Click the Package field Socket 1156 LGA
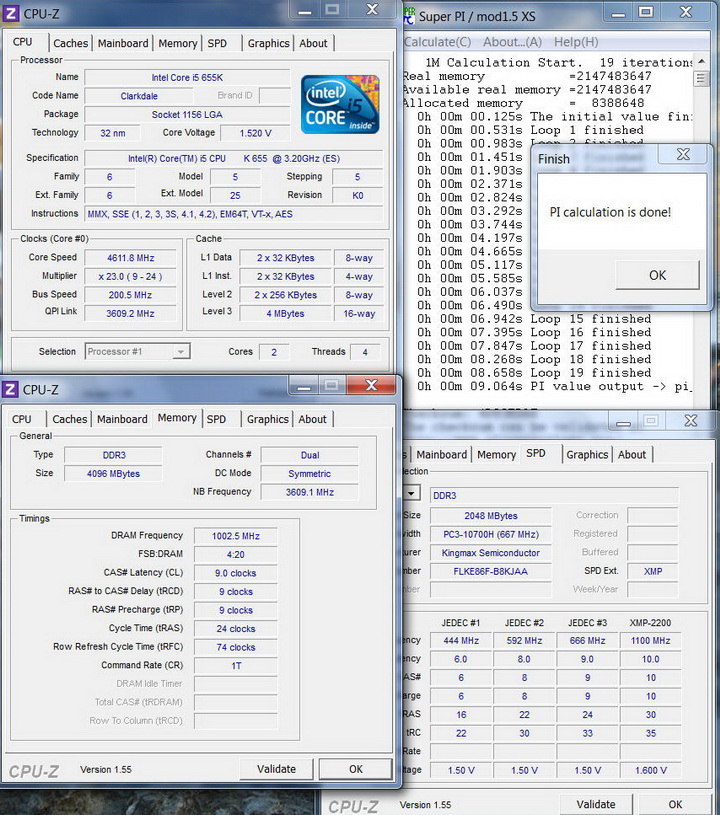 (187, 114)
